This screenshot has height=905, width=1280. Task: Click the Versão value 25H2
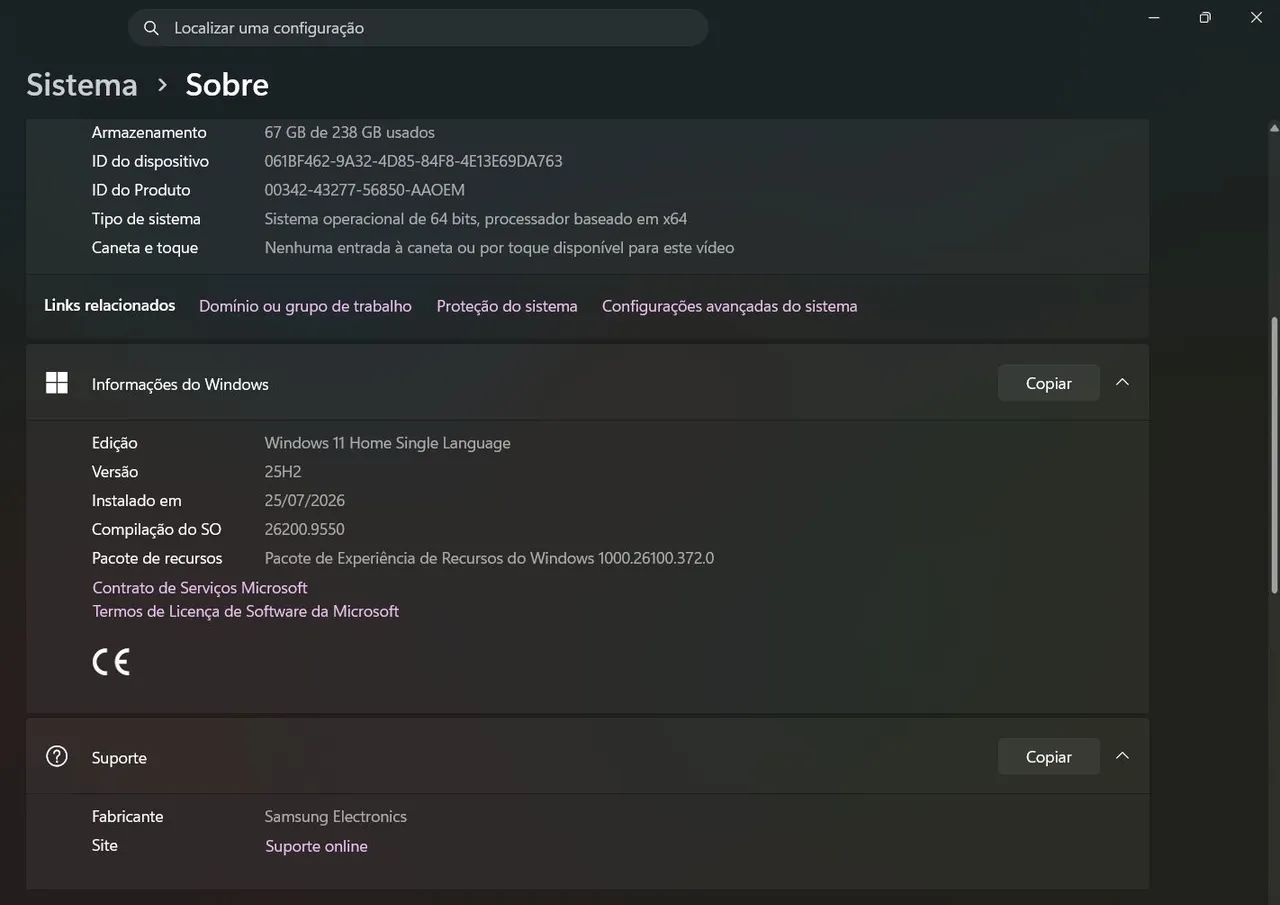(x=283, y=472)
